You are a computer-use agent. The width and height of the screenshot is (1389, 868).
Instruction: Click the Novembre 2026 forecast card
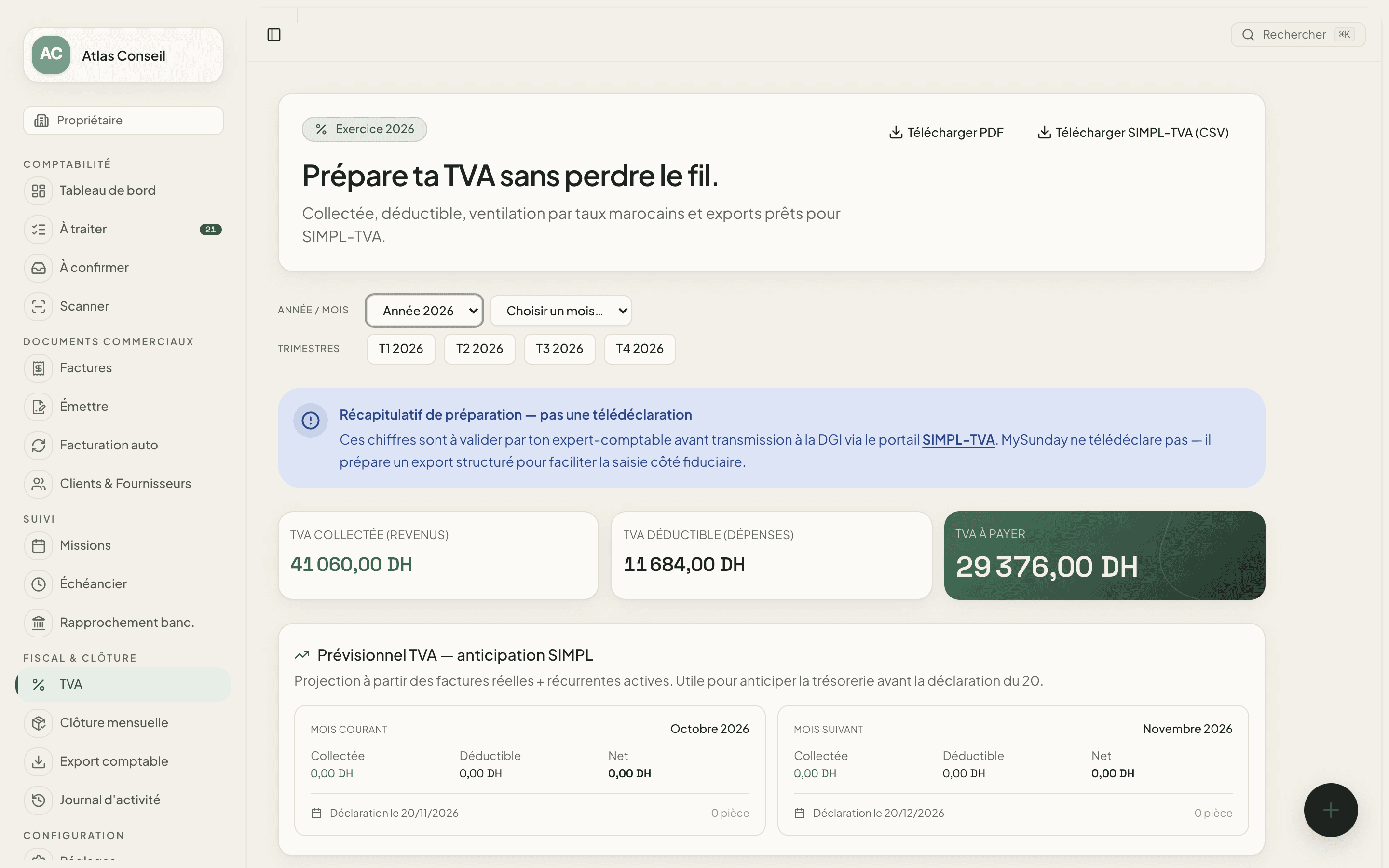click(1013, 771)
